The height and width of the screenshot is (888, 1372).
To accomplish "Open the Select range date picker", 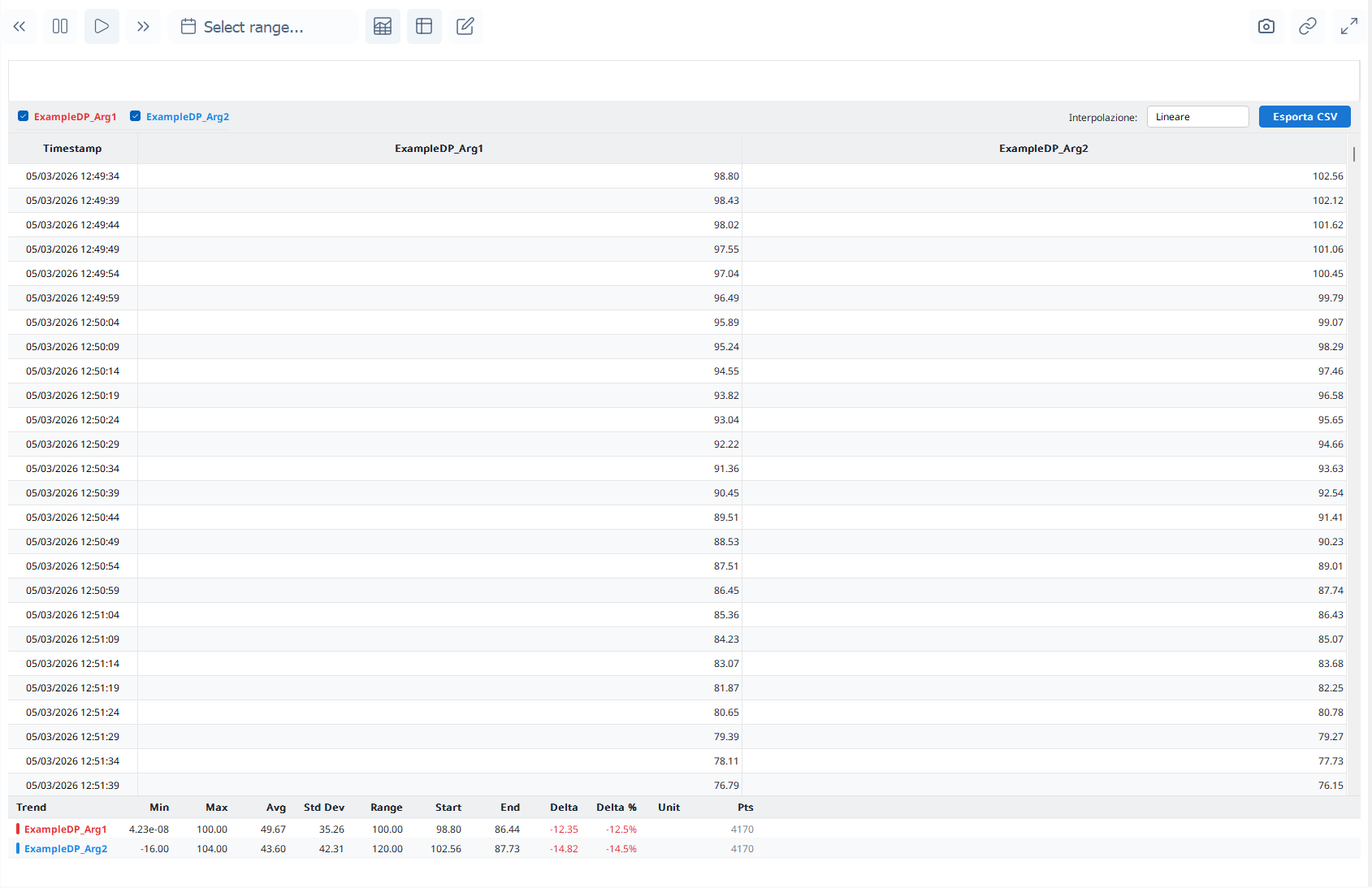I will pyautogui.click(x=253, y=27).
